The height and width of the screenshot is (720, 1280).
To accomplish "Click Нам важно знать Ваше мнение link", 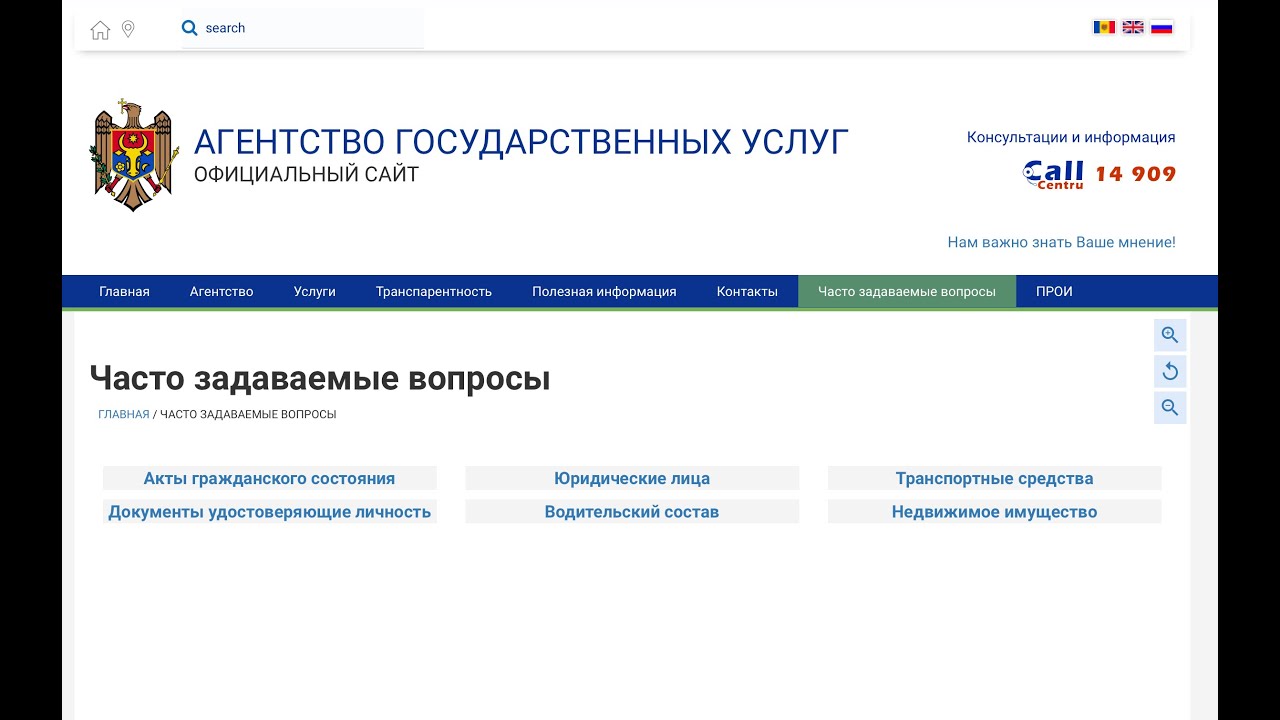I will click(x=1061, y=242).
